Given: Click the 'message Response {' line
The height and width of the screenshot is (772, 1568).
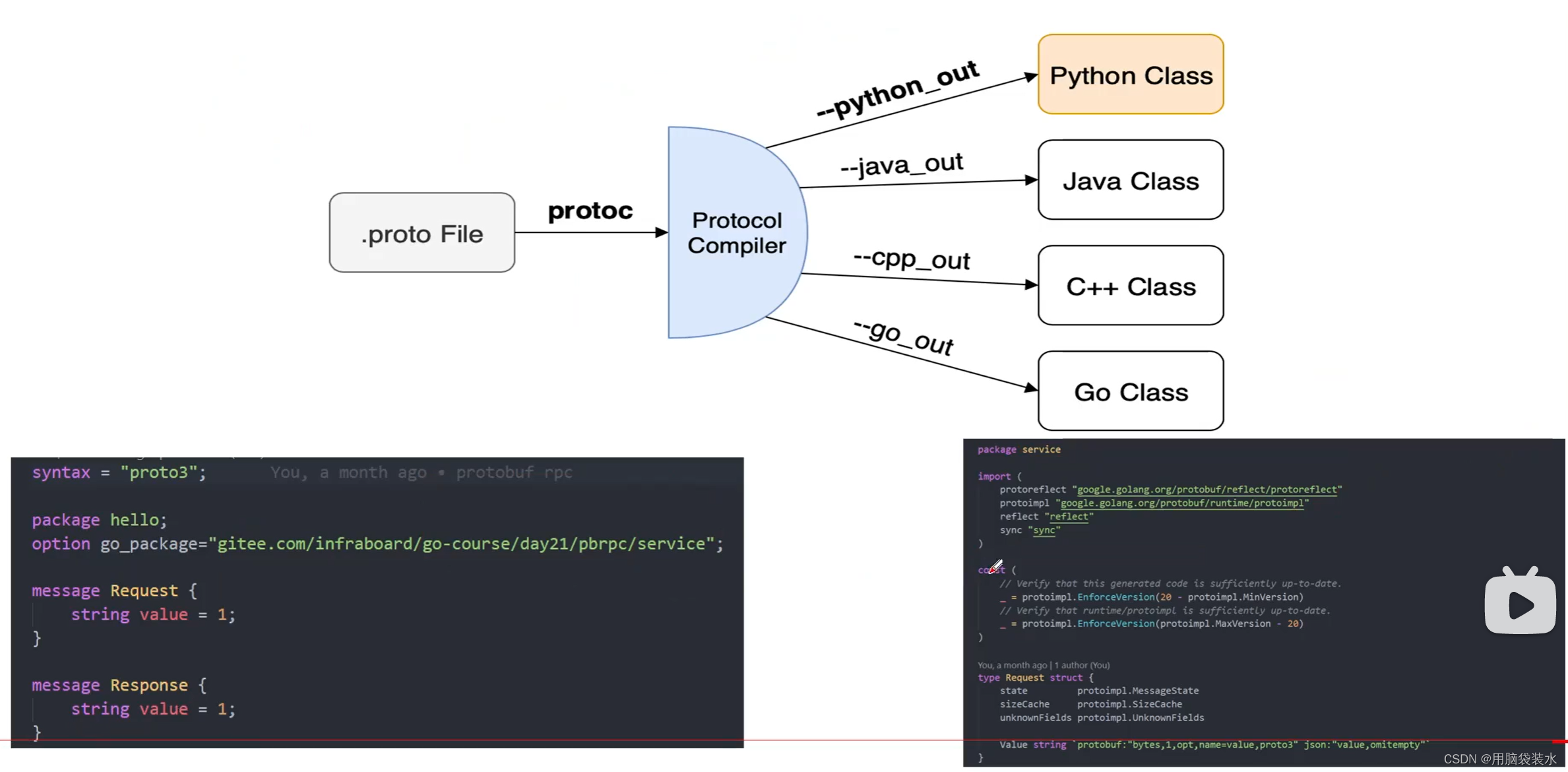Looking at the screenshot, I should pyautogui.click(x=119, y=685).
